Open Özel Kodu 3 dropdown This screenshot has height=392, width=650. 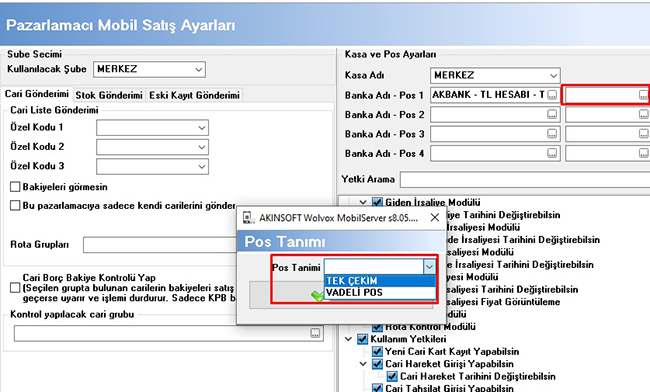point(202,167)
